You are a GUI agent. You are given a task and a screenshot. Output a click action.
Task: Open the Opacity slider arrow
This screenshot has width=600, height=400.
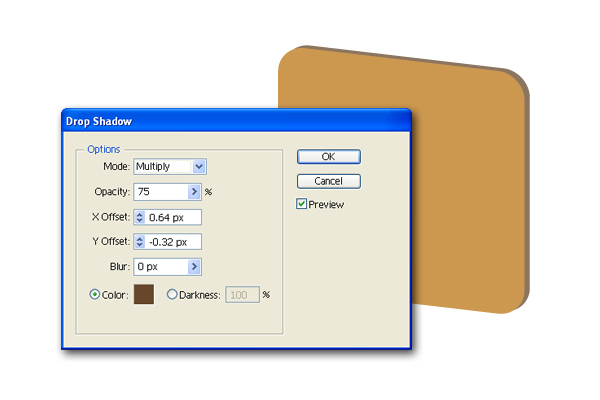click(x=194, y=192)
